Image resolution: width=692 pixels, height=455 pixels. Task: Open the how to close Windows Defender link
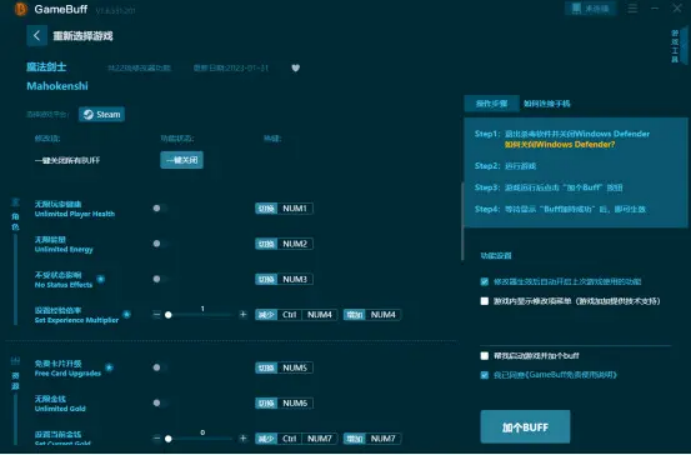pyautogui.click(x=560, y=144)
